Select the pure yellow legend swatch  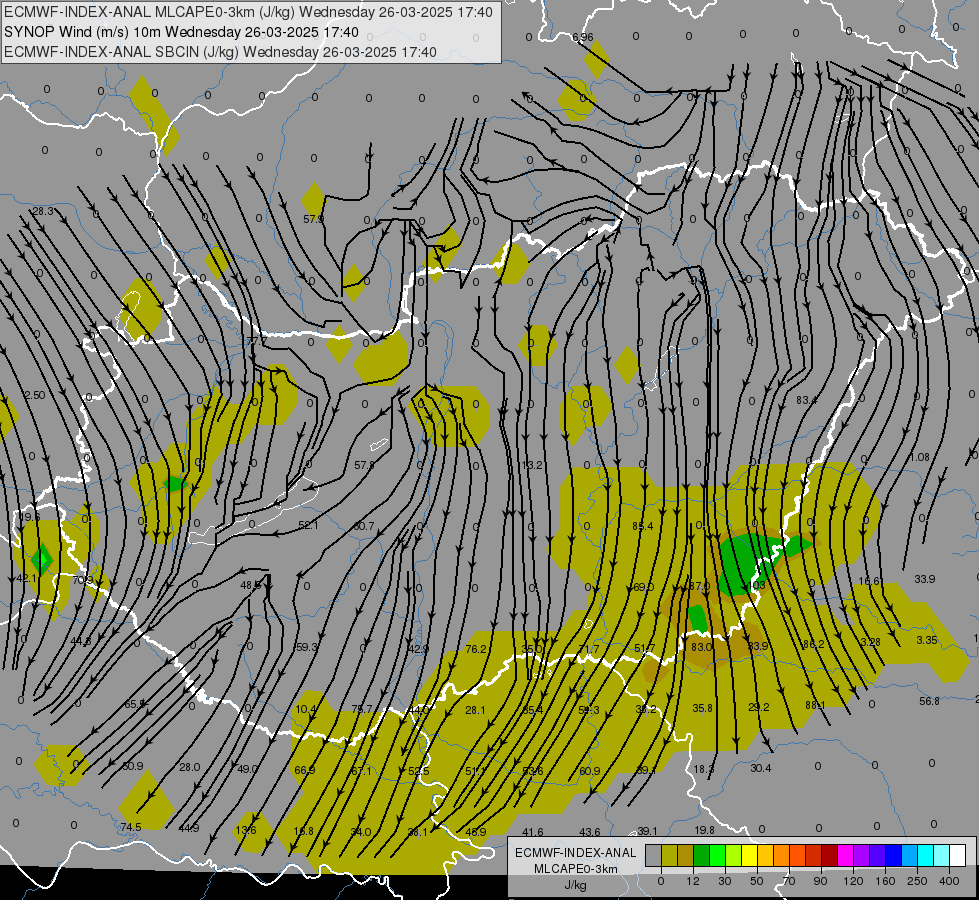[750, 856]
